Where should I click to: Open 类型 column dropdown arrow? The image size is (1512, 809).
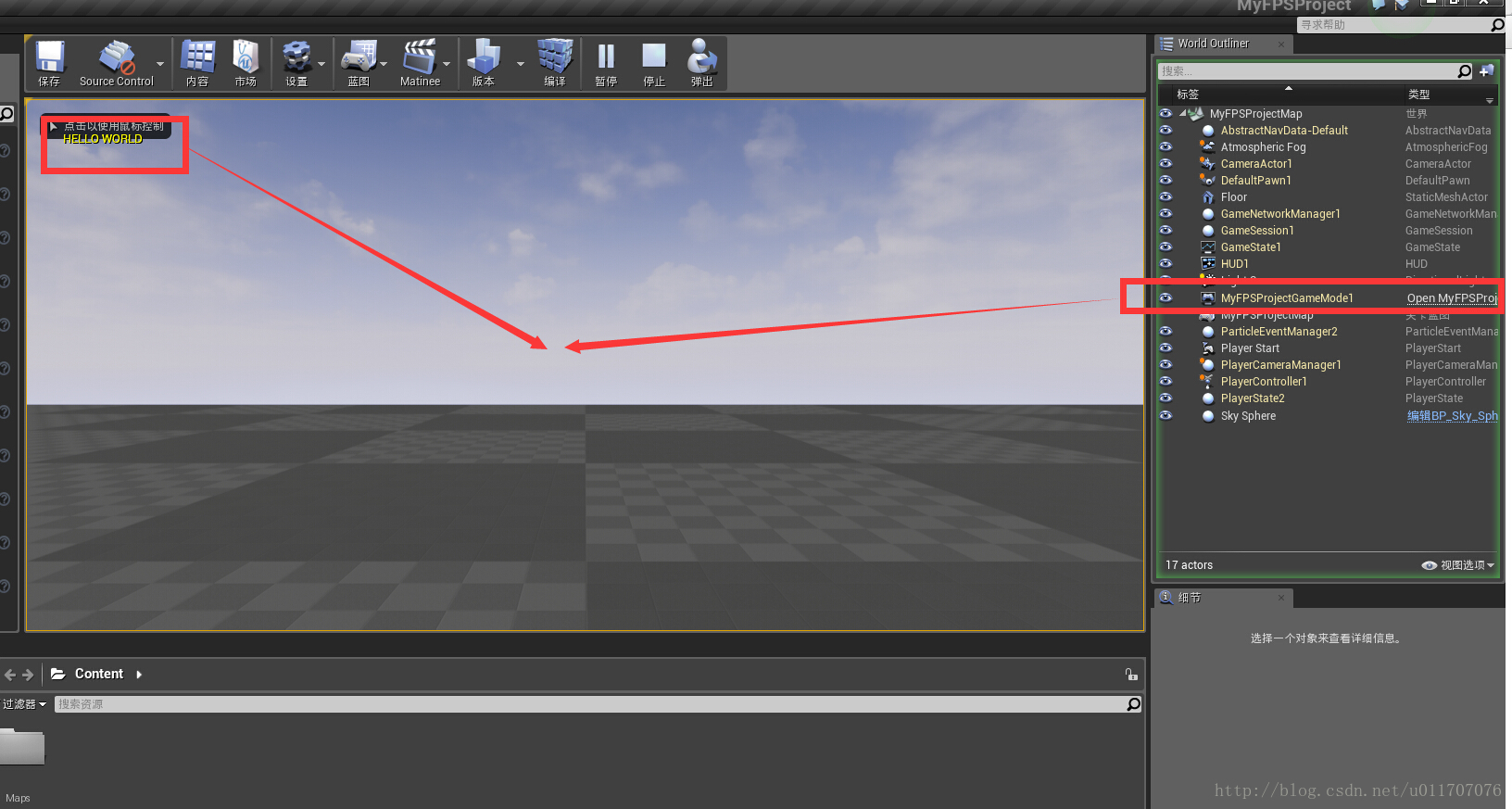click(1490, 100)
